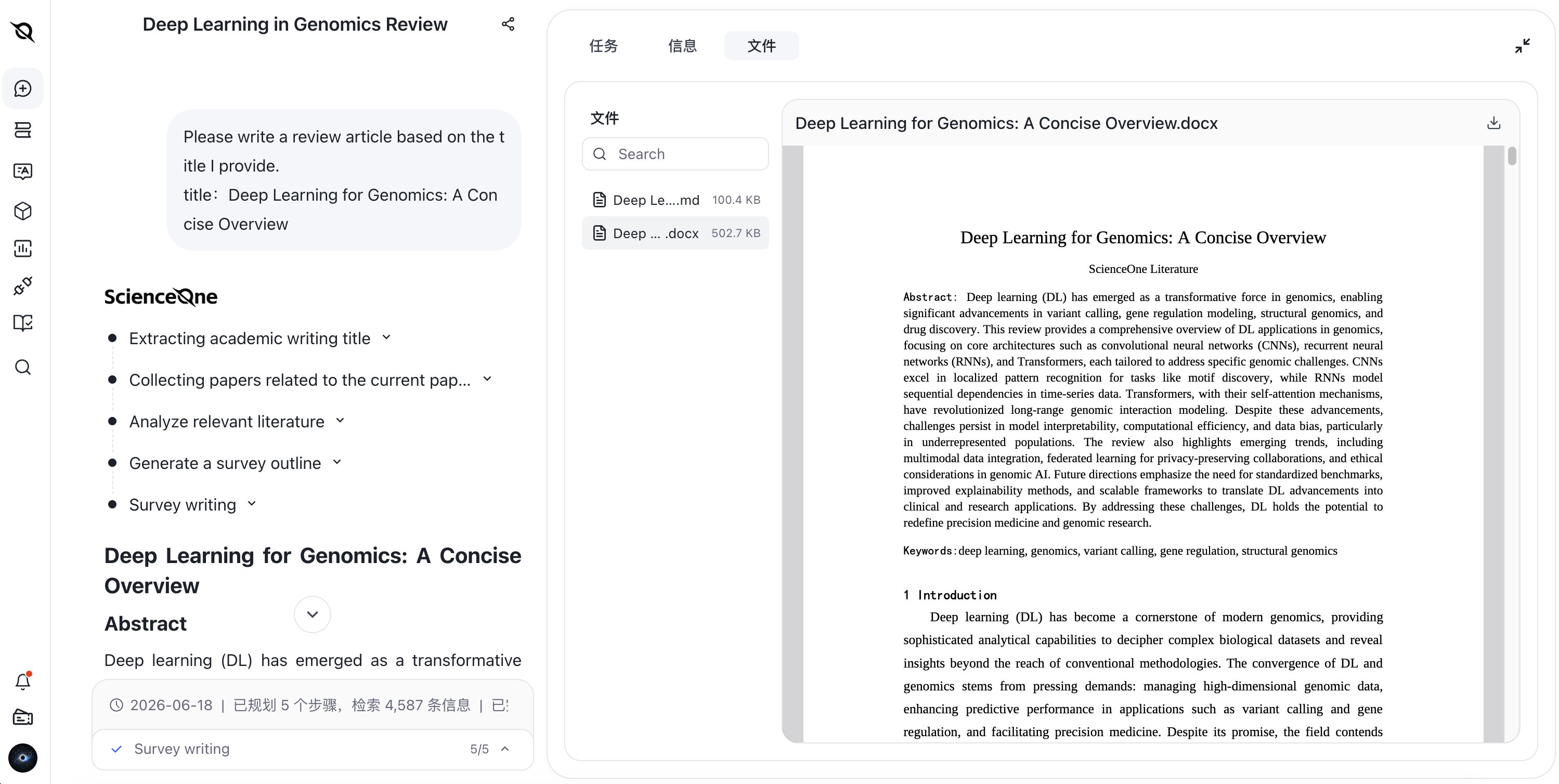Viewport: 1559px width, 784px height.
Task: Switch to the 文件 tab
Action: (x=761, y=46)
